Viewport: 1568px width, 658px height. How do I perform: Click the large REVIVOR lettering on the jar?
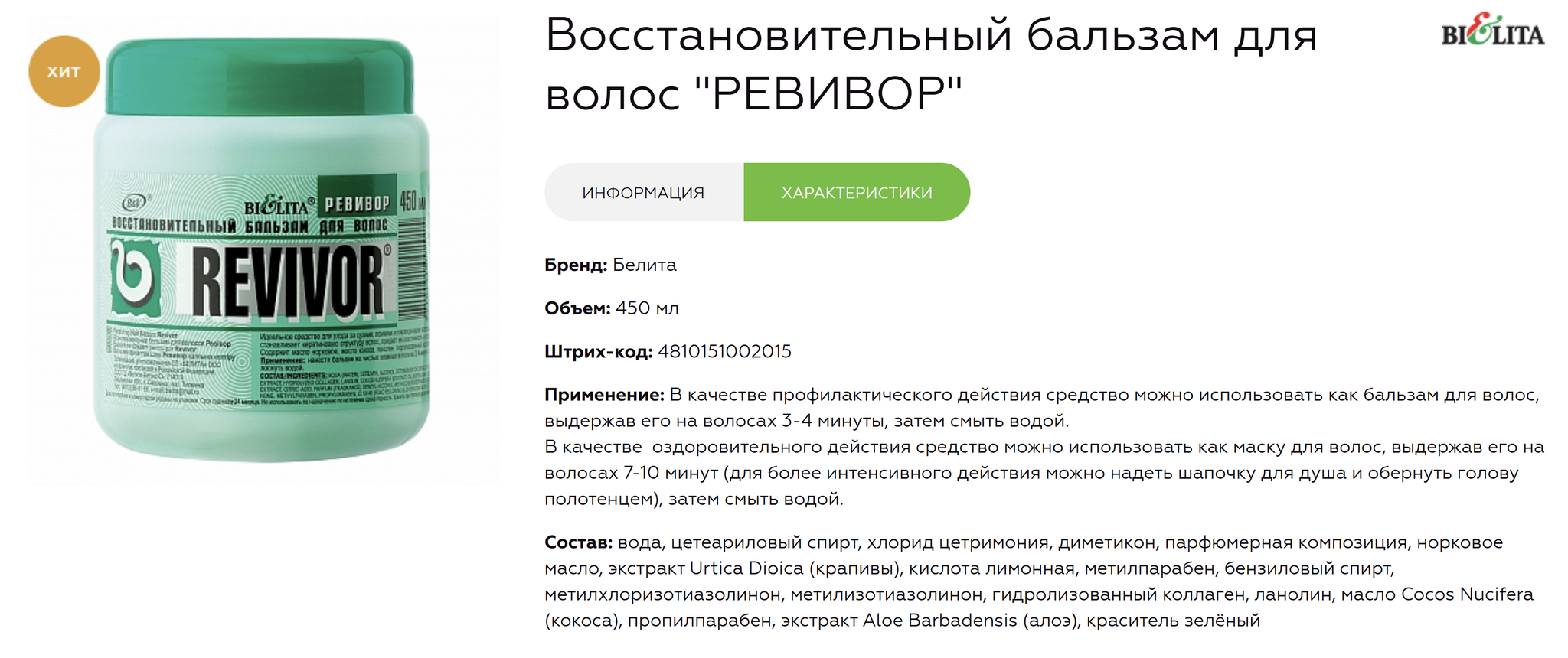pos(286,281)
